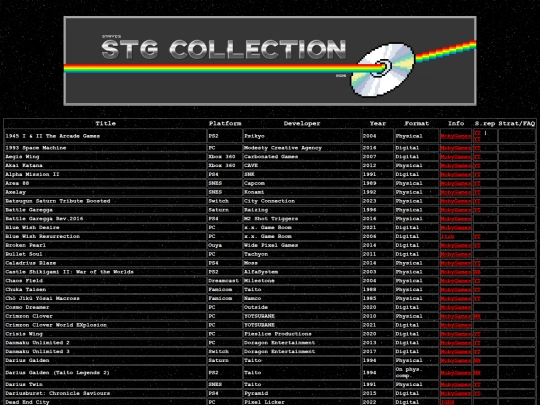Open Itch link for Blue Wish Resurrection
Image resolution: width=540 pixels, height=405 pixels.
[x=447, y=237]
